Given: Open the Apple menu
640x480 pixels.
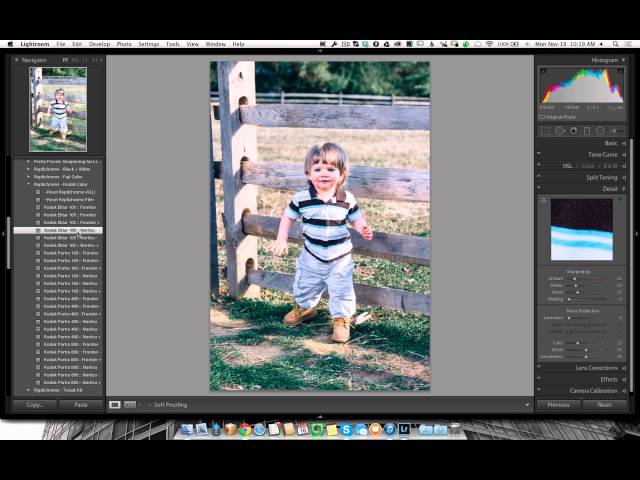Looking at the screenshot, I should pos(11,44).
